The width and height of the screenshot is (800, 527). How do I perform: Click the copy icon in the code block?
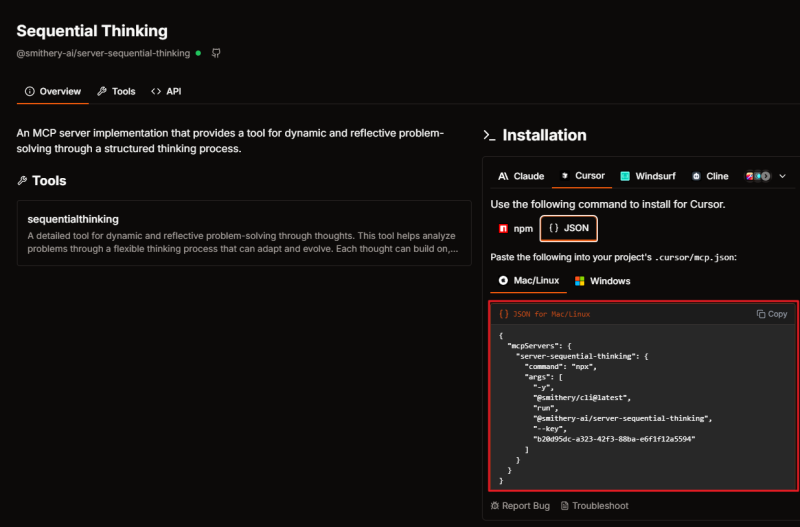pos(761,314)
